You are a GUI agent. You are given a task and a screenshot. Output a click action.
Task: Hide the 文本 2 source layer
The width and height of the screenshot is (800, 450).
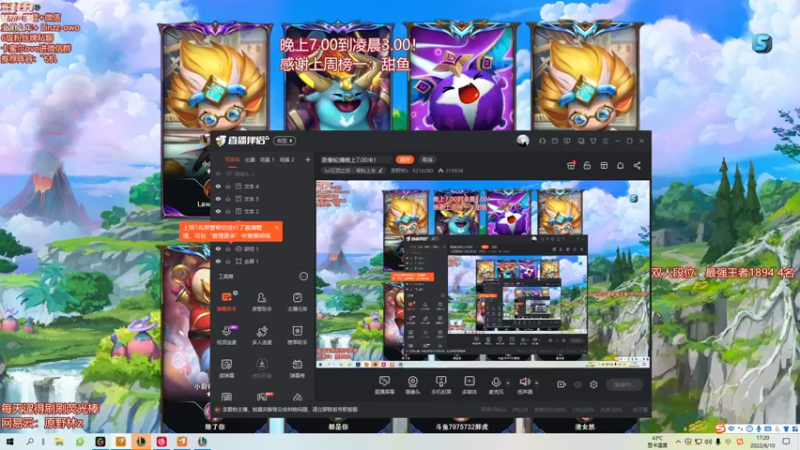tap(218, 211)
